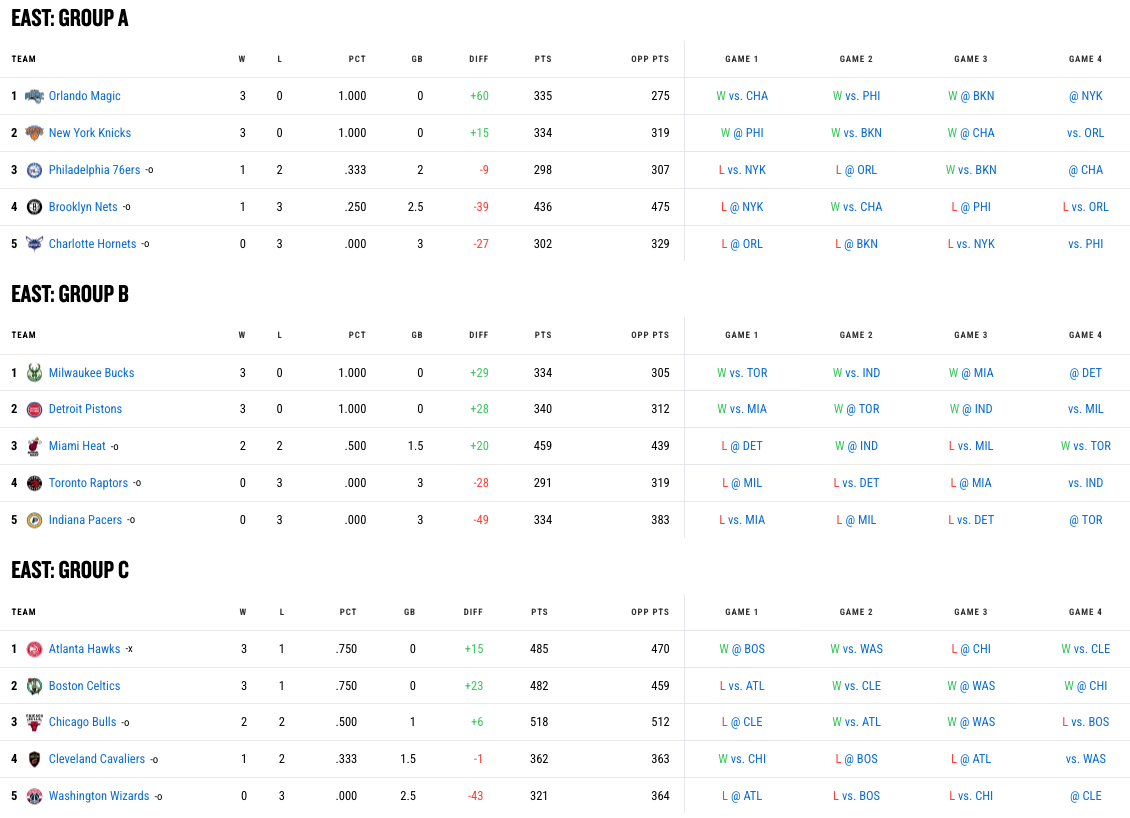The height and width of the screenshot is (818, 1130).
Task: Open Miami's Game 4 vs. TOR result
Action: pos(1085,446)
